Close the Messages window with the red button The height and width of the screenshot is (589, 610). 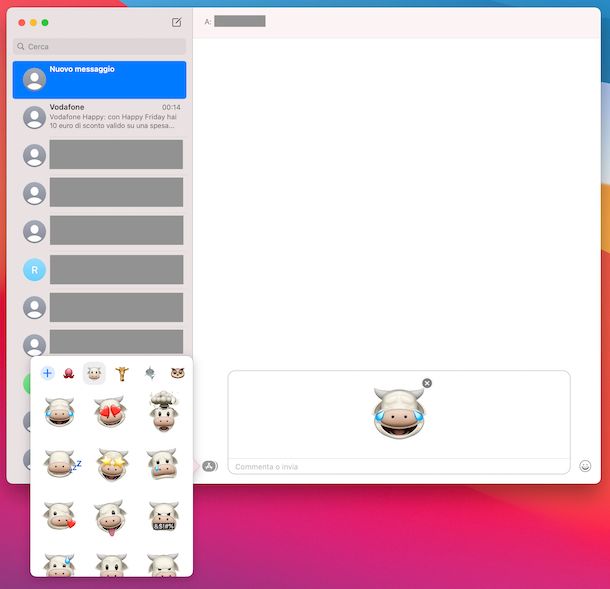[x=22, y=23]
